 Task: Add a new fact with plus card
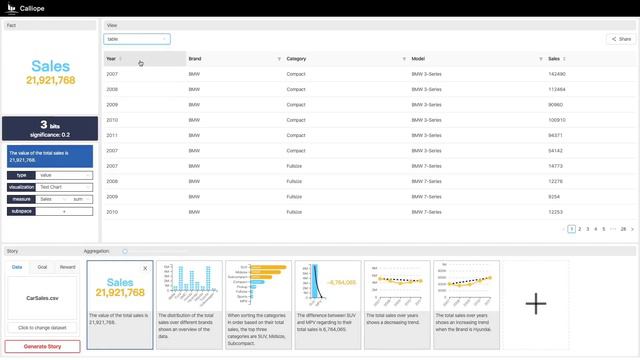click(536, 304)
